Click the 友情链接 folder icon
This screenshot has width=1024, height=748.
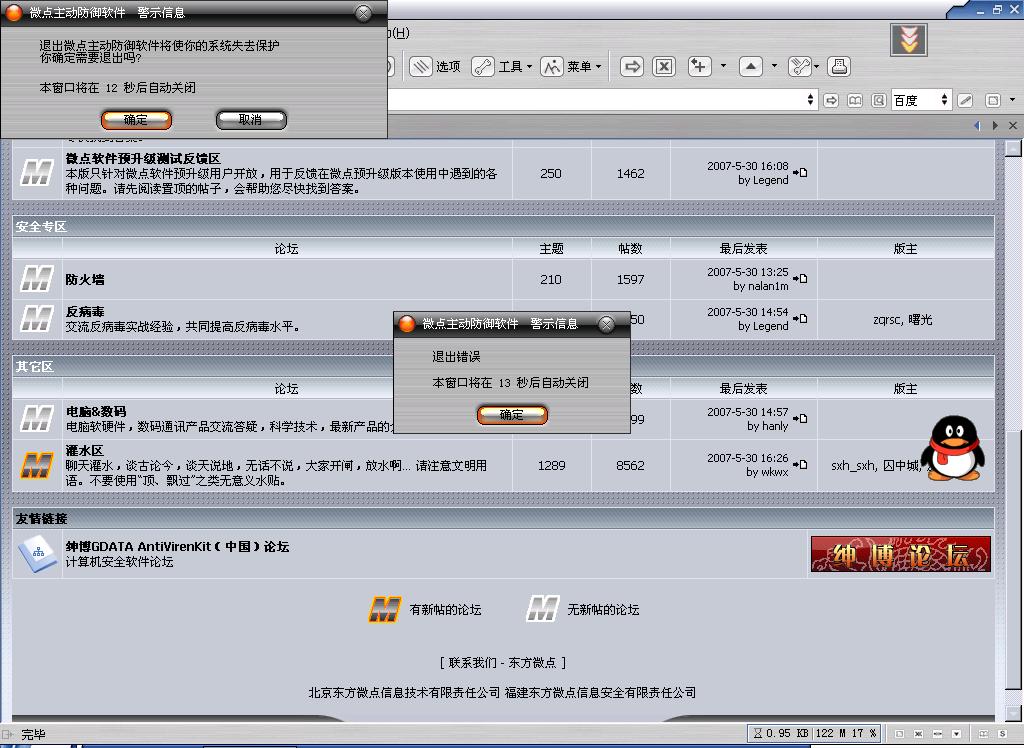coord(37,554)
